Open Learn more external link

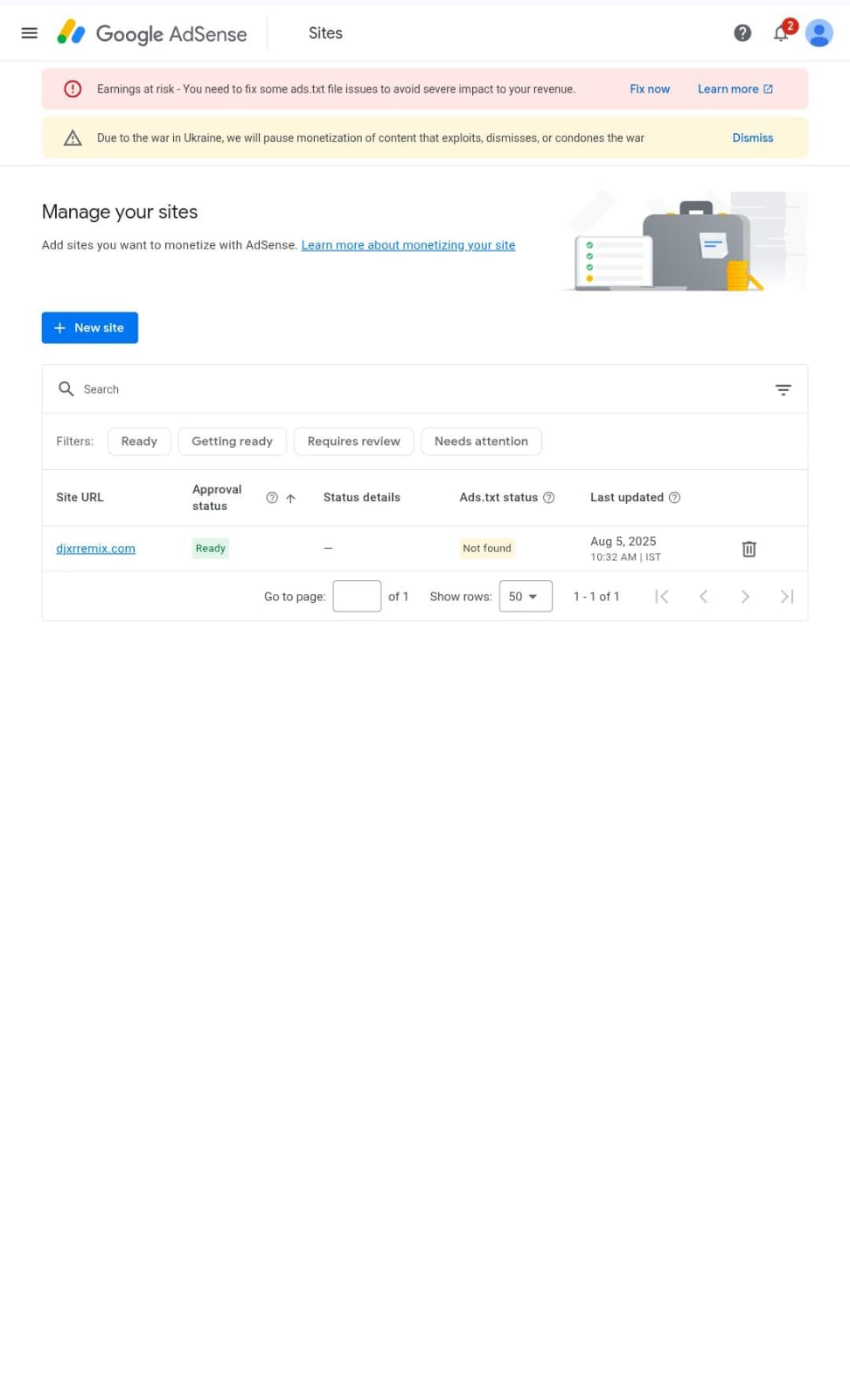pos(735,89)
